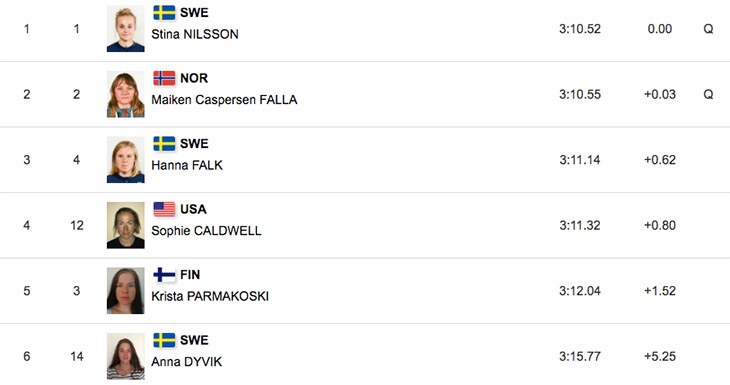Select the Anna DYVIK name link
This screenshot has height=385, width=730.
[187, 362]
